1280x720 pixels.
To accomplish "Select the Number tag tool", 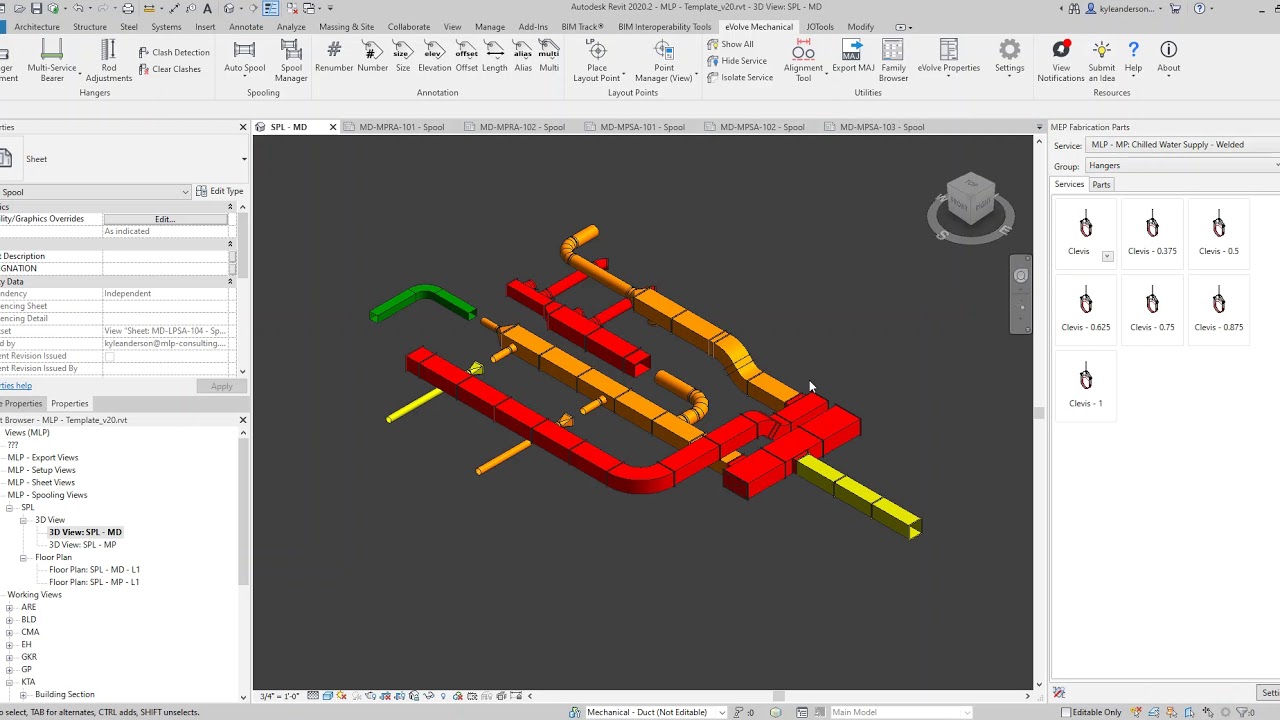I will click(372, 56).
